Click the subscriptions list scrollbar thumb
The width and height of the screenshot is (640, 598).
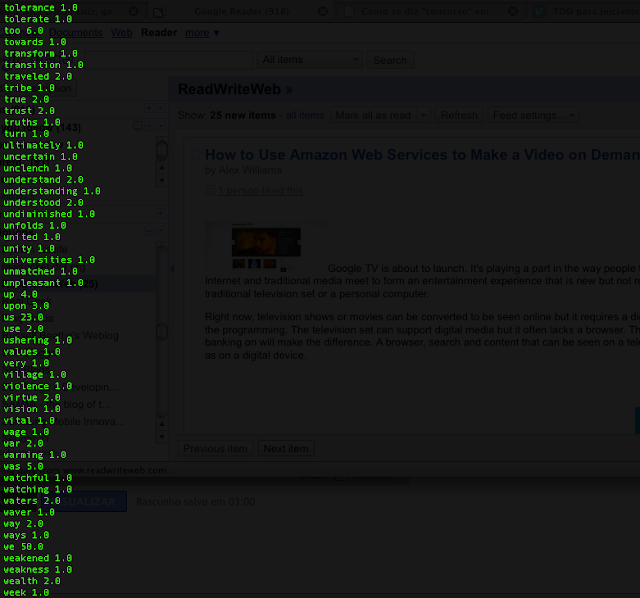162,331
